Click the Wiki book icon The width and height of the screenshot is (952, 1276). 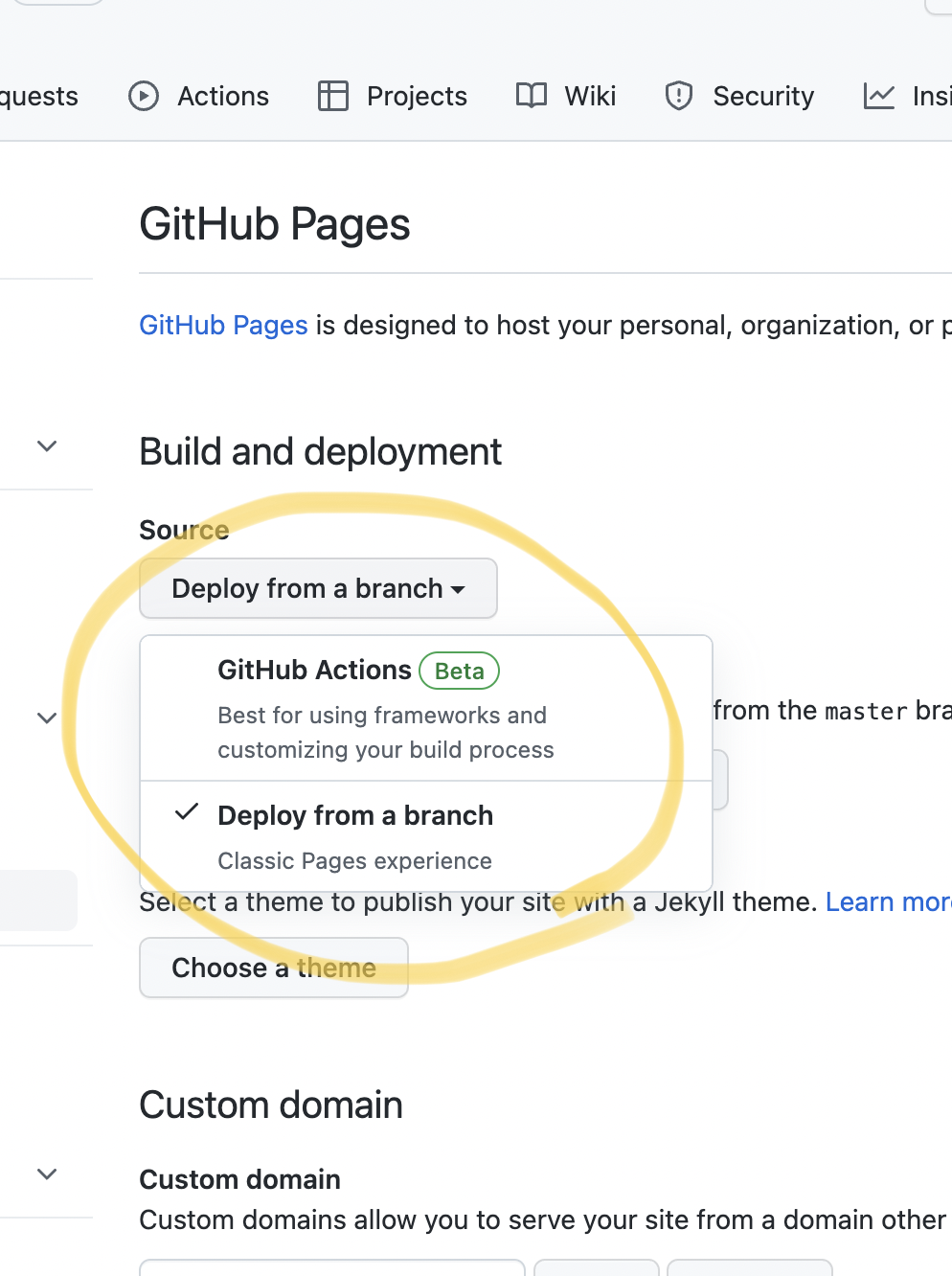531,95
